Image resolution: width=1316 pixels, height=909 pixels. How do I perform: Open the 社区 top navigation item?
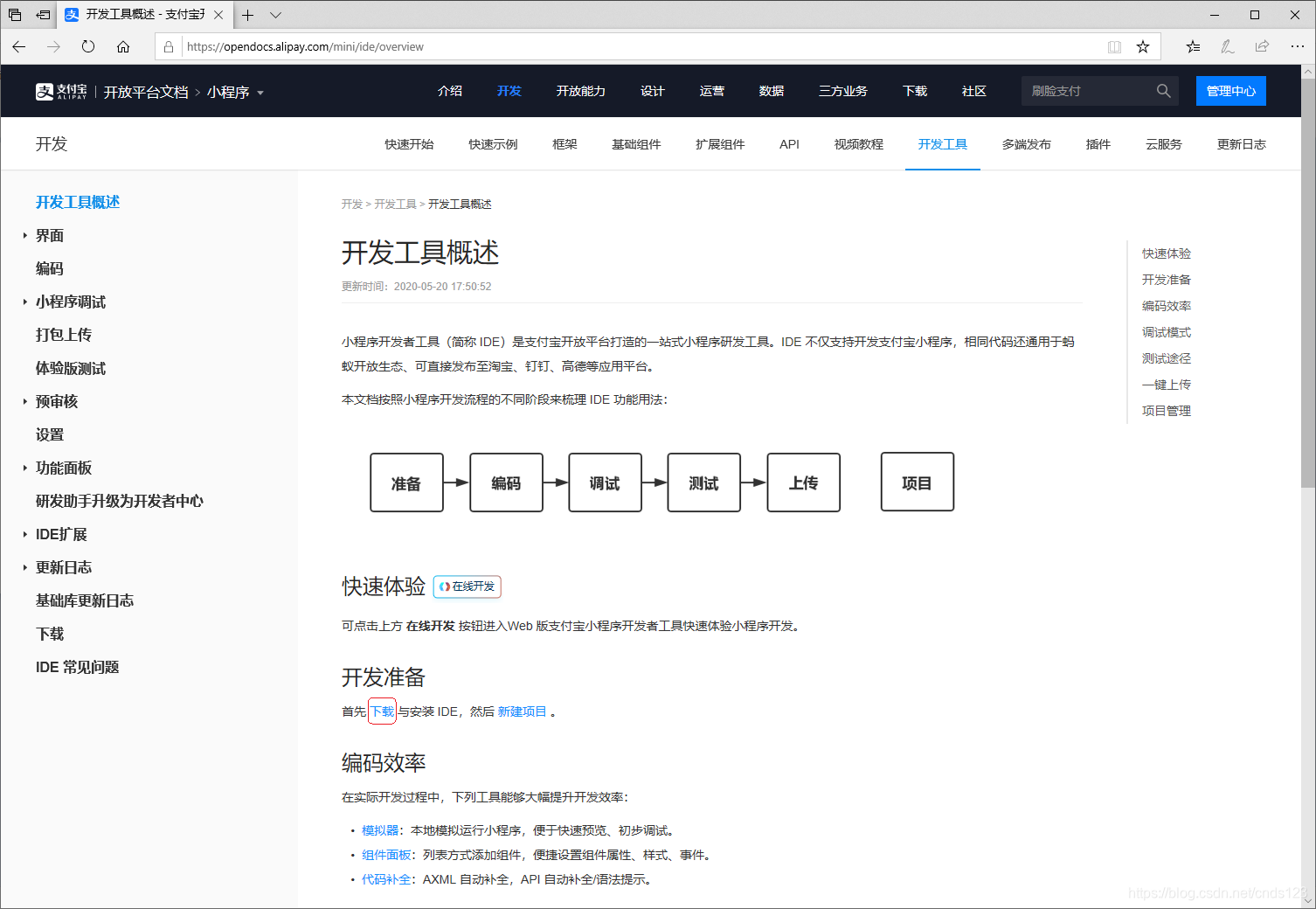(x=974, y=91)
